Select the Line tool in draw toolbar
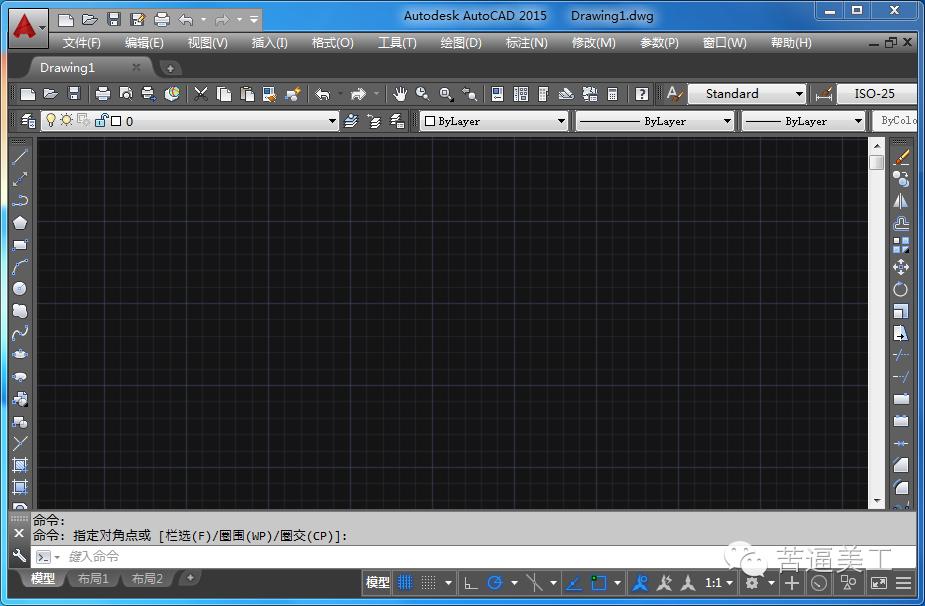 point(20,157)
